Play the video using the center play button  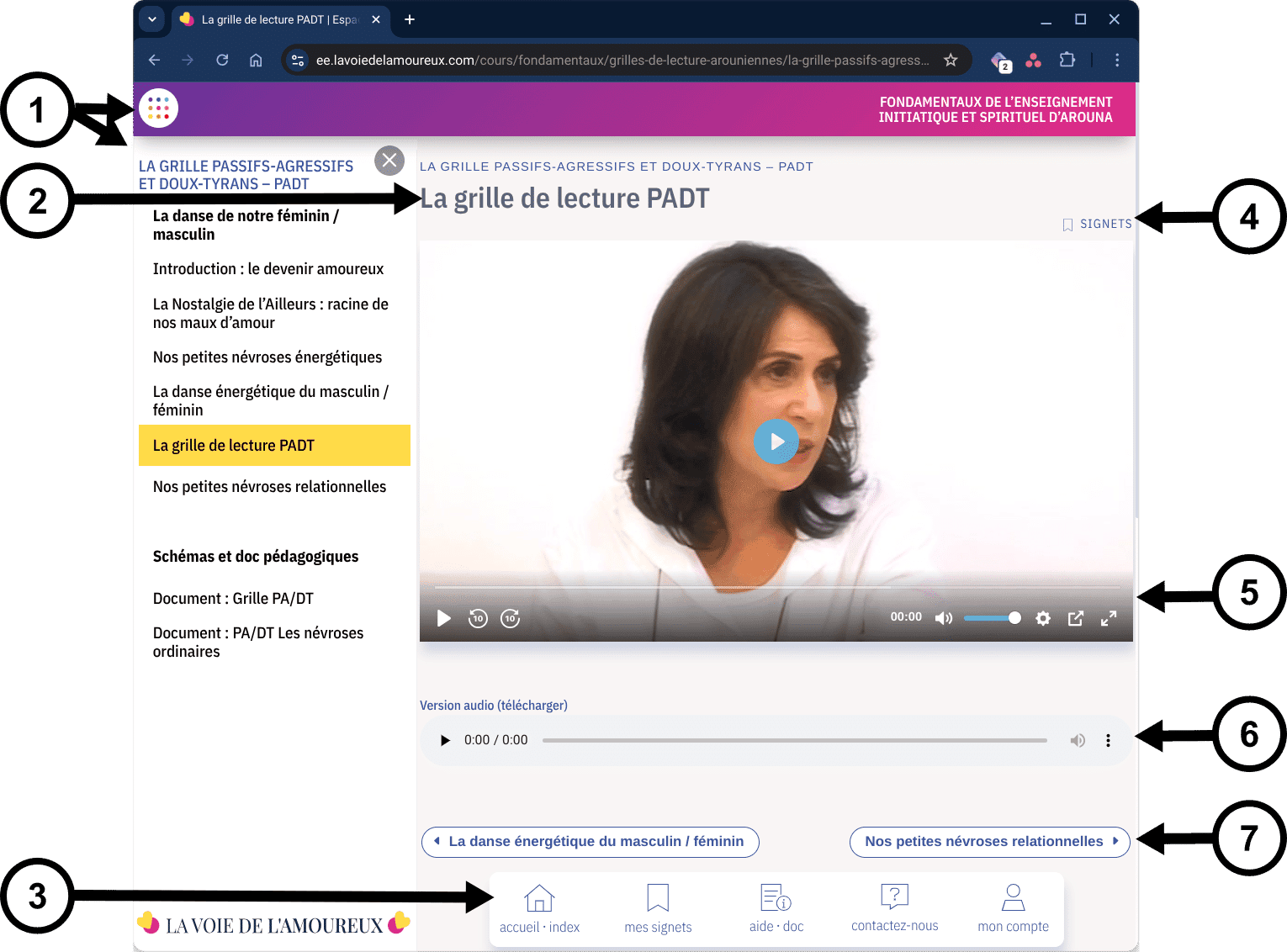pyautogui.click(x=775, y=442)
